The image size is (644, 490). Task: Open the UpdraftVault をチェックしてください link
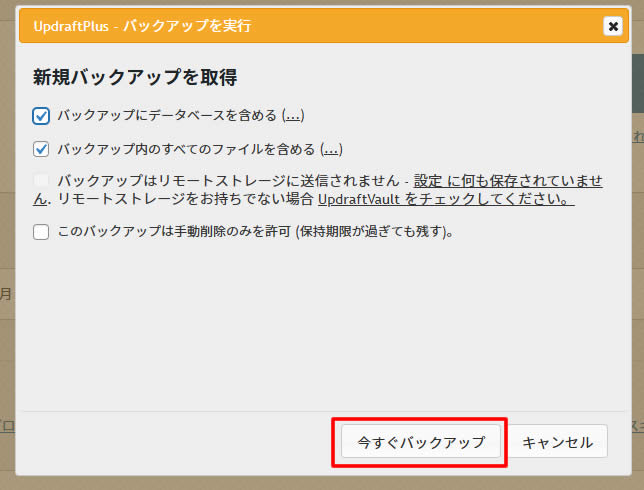[446, 199]
